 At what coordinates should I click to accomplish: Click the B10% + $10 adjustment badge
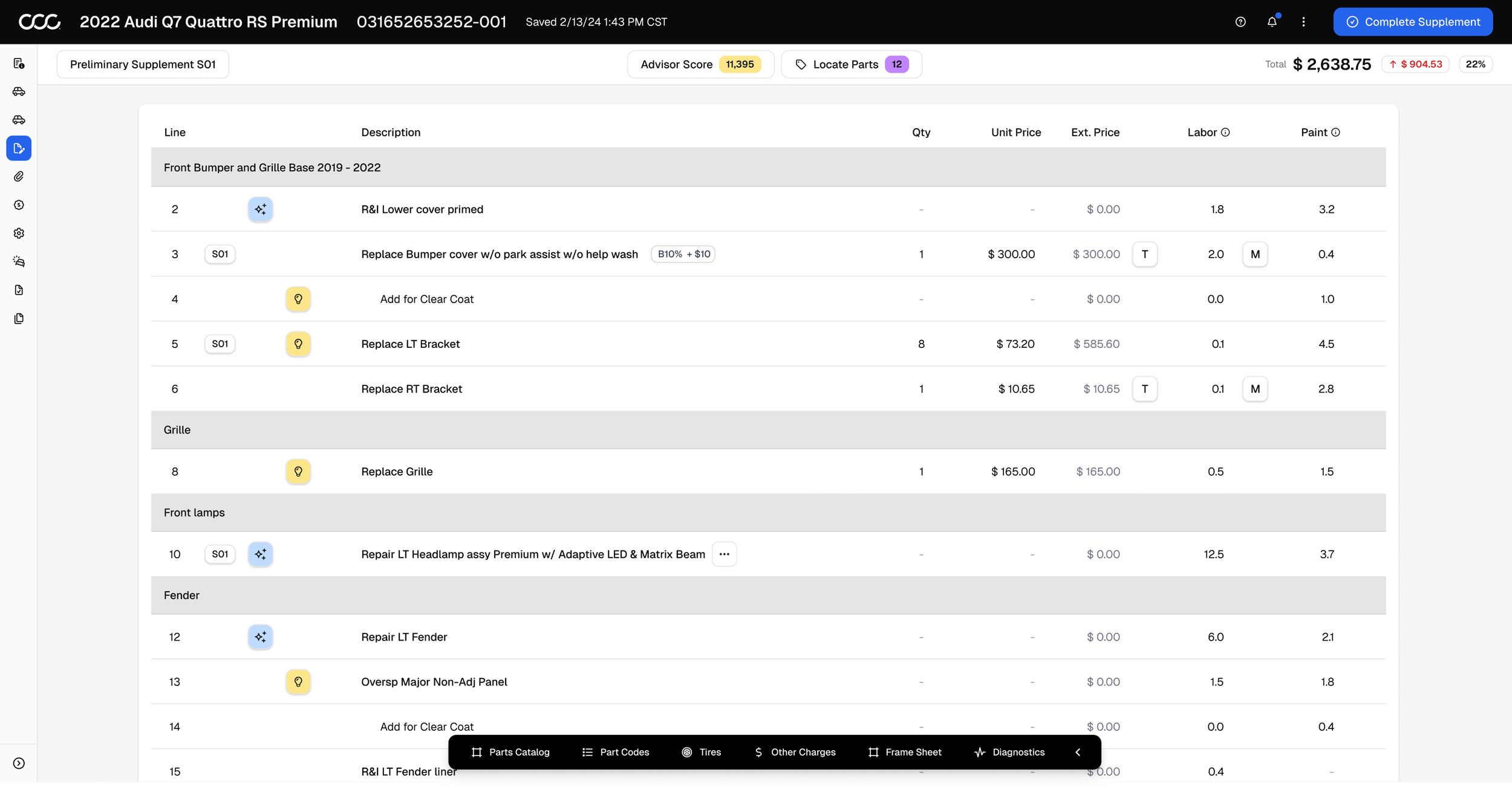[x=683, y=254]
